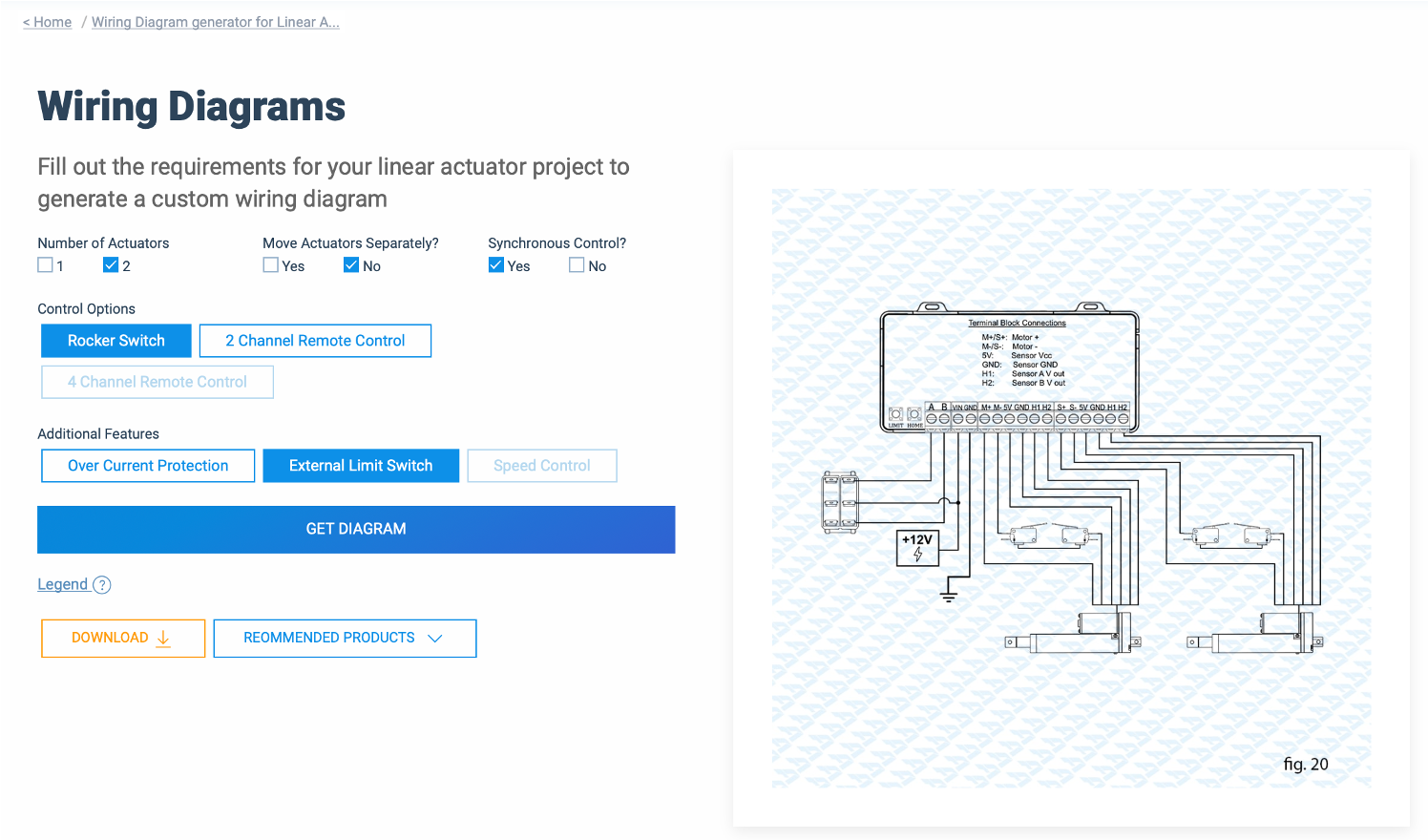
Task: Open the Wiring Diagram generator breadcrumb
Action: [x=215, y=21]
